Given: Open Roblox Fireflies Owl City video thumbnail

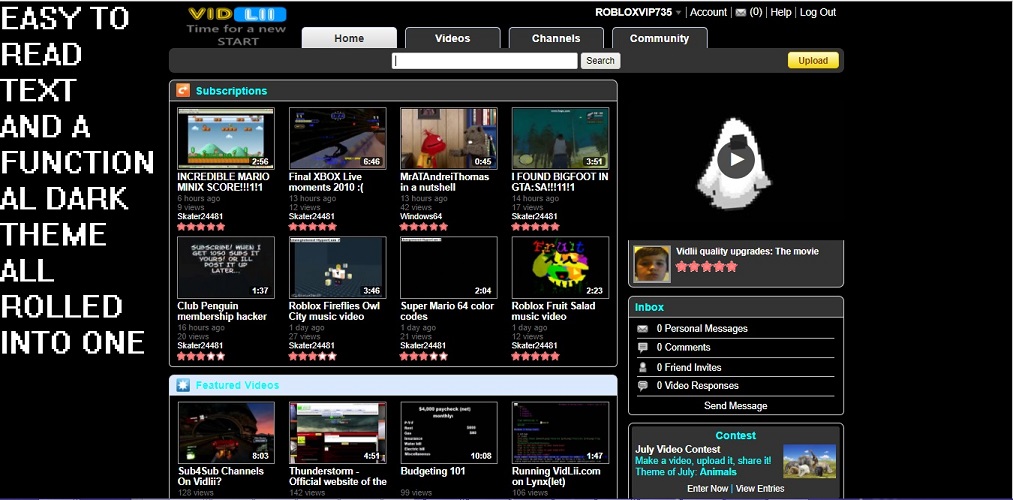Looking at the screenshot, I should [x=337, y=267].
